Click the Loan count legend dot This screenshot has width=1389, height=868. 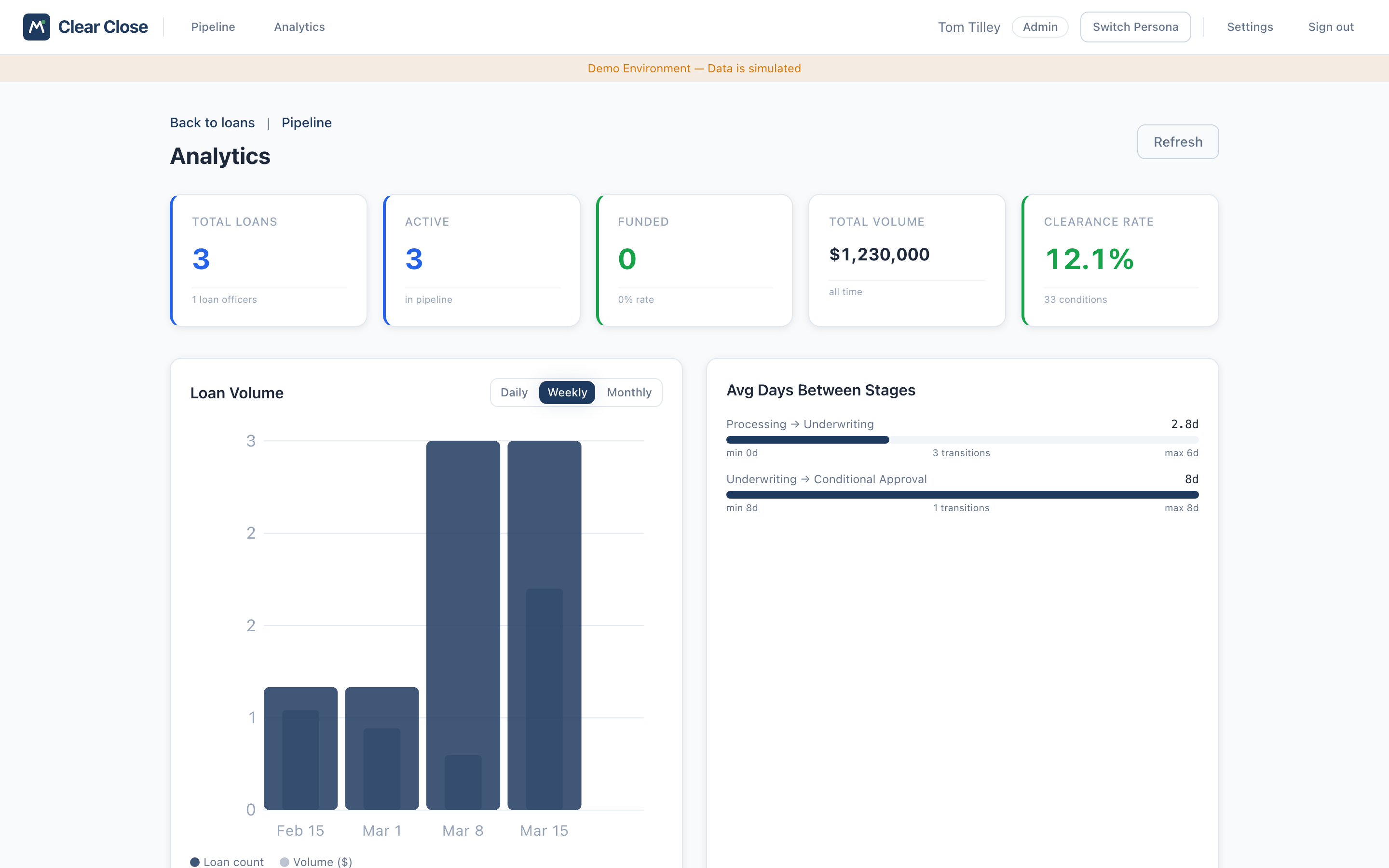coord(195,862)
